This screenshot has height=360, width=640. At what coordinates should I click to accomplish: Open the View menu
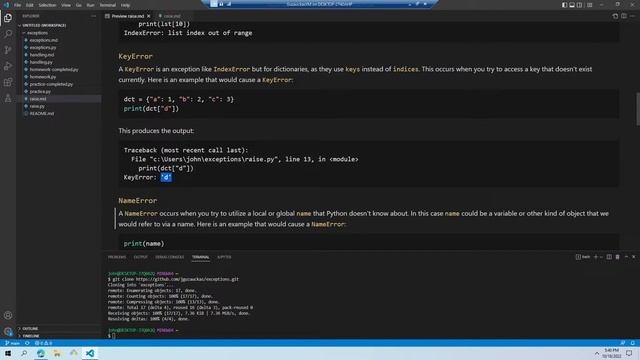click(66, 5)
